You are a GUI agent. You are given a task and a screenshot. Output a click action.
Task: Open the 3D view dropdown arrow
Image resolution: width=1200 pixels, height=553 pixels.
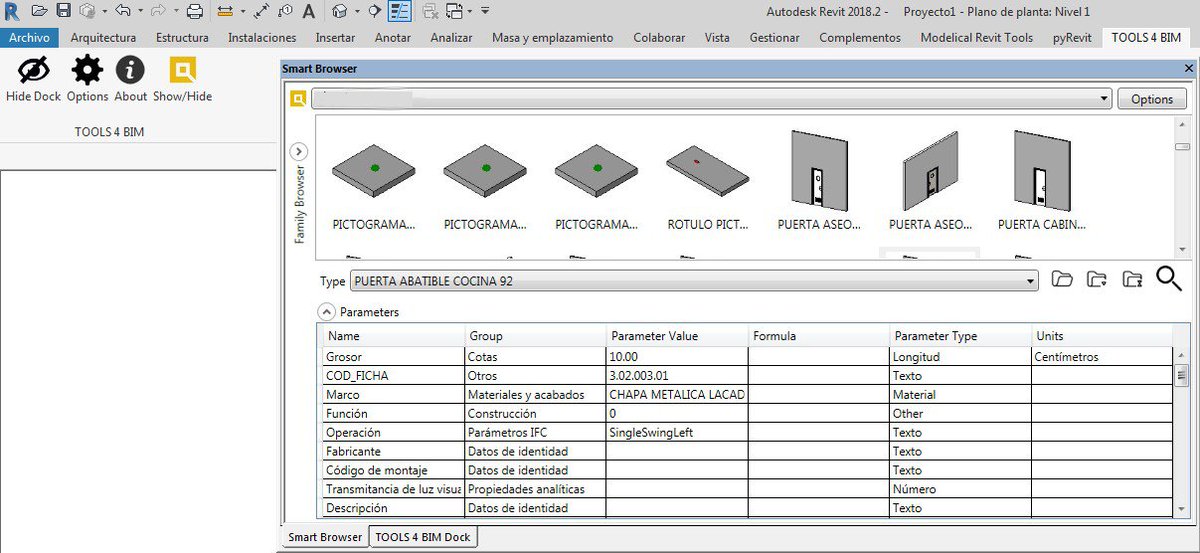pyautogui.click(x=356, y=11)
